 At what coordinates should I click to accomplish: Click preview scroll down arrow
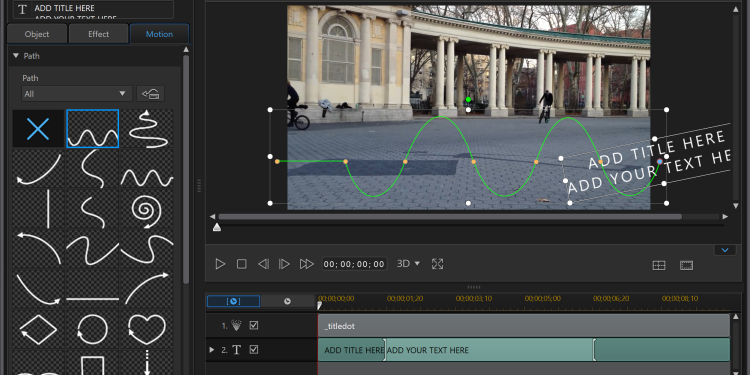coord(736,206)
